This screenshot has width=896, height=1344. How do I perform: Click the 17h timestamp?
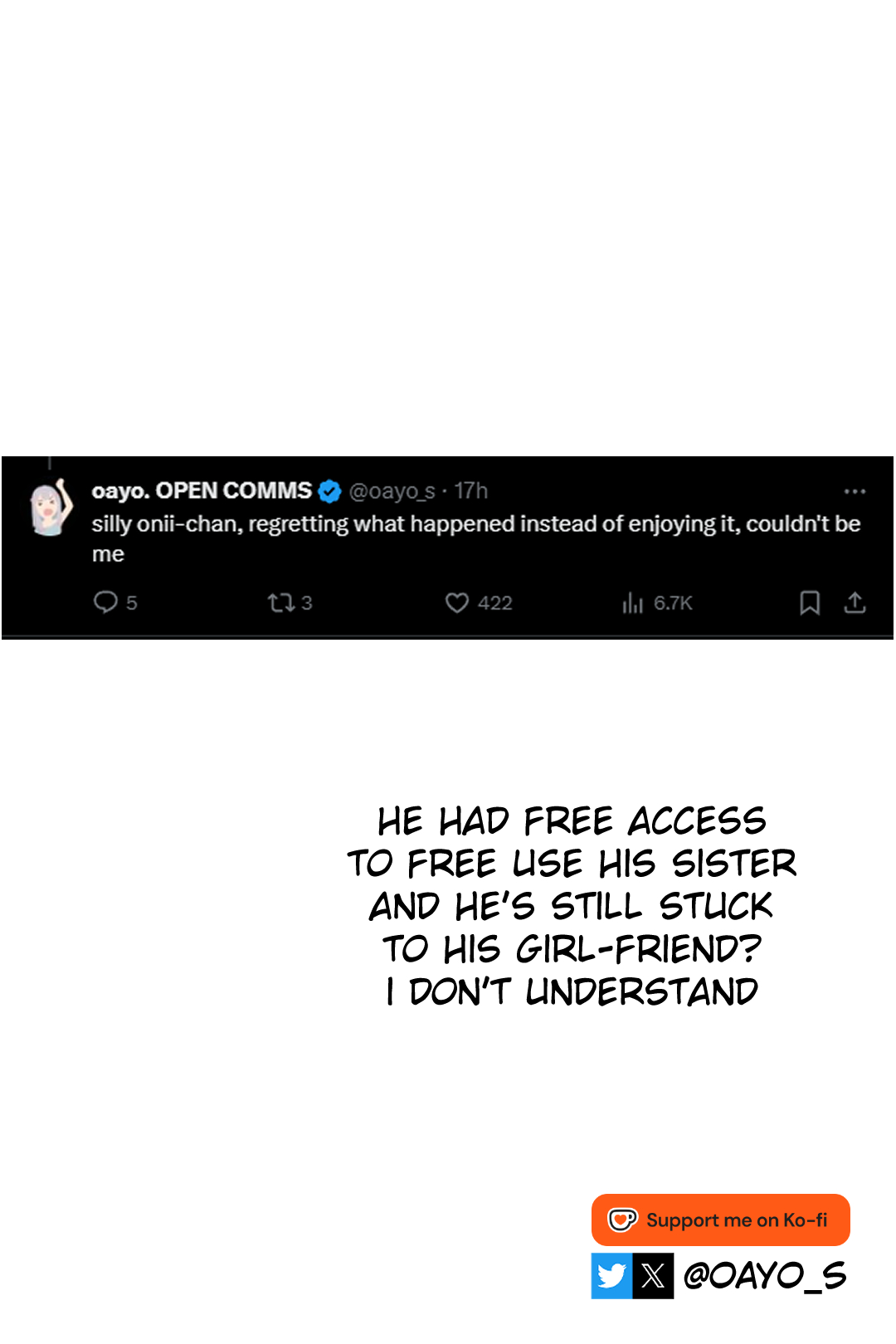pos(471,490)
